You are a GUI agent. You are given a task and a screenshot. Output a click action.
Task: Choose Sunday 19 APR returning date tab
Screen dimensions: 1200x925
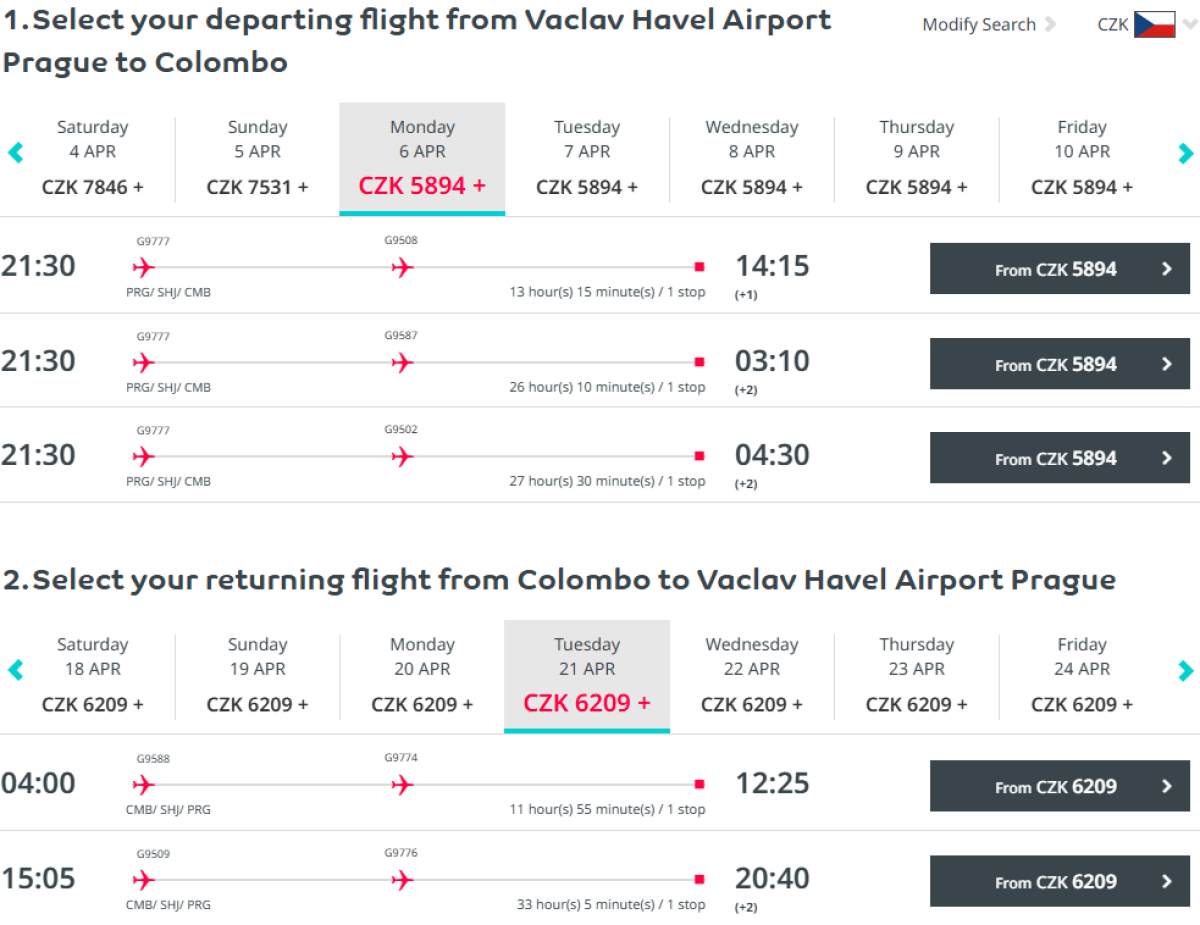[x=257, y=675]
